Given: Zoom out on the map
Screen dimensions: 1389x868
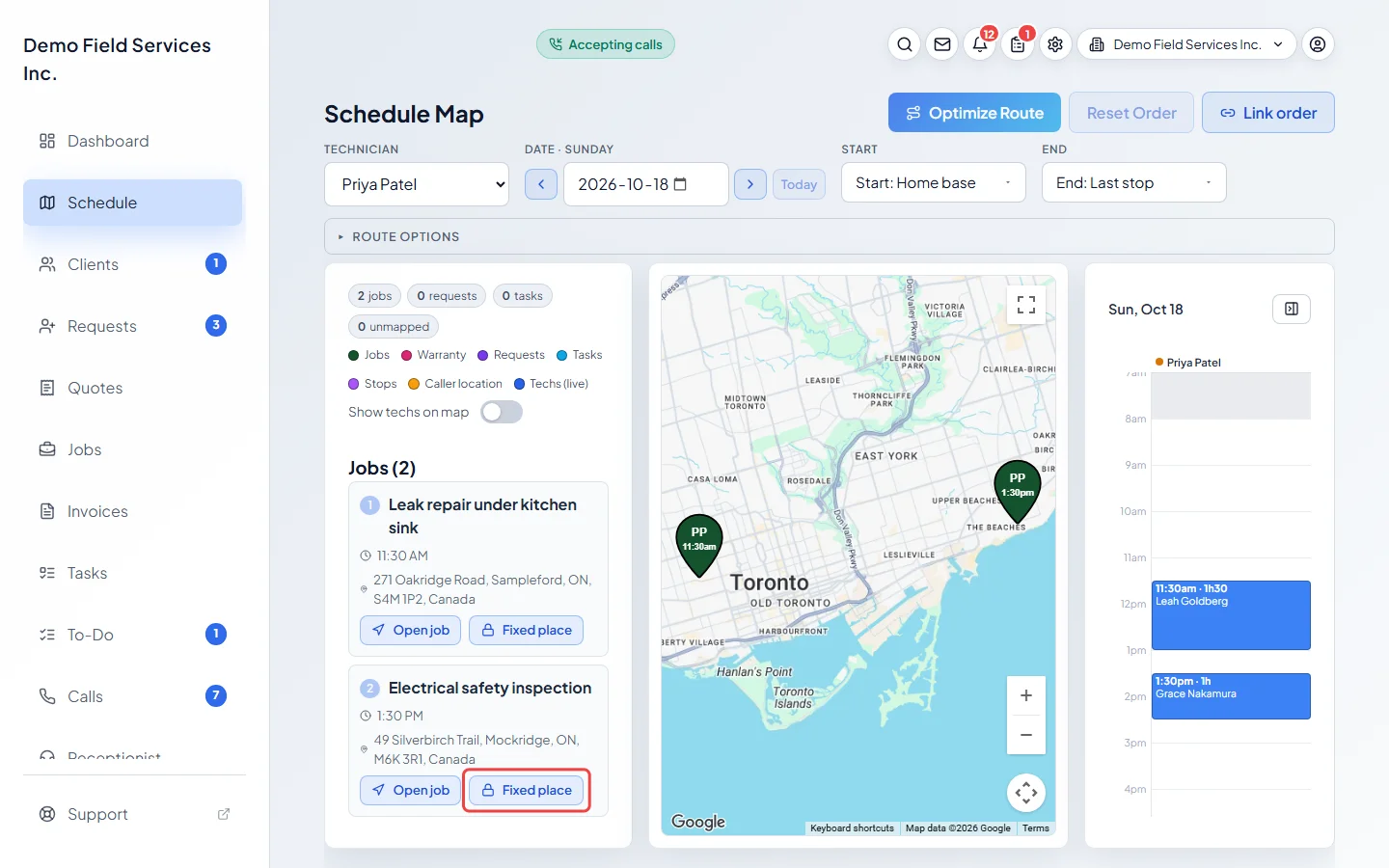Looking at the screenshot, I should (x=1026, y=735).
